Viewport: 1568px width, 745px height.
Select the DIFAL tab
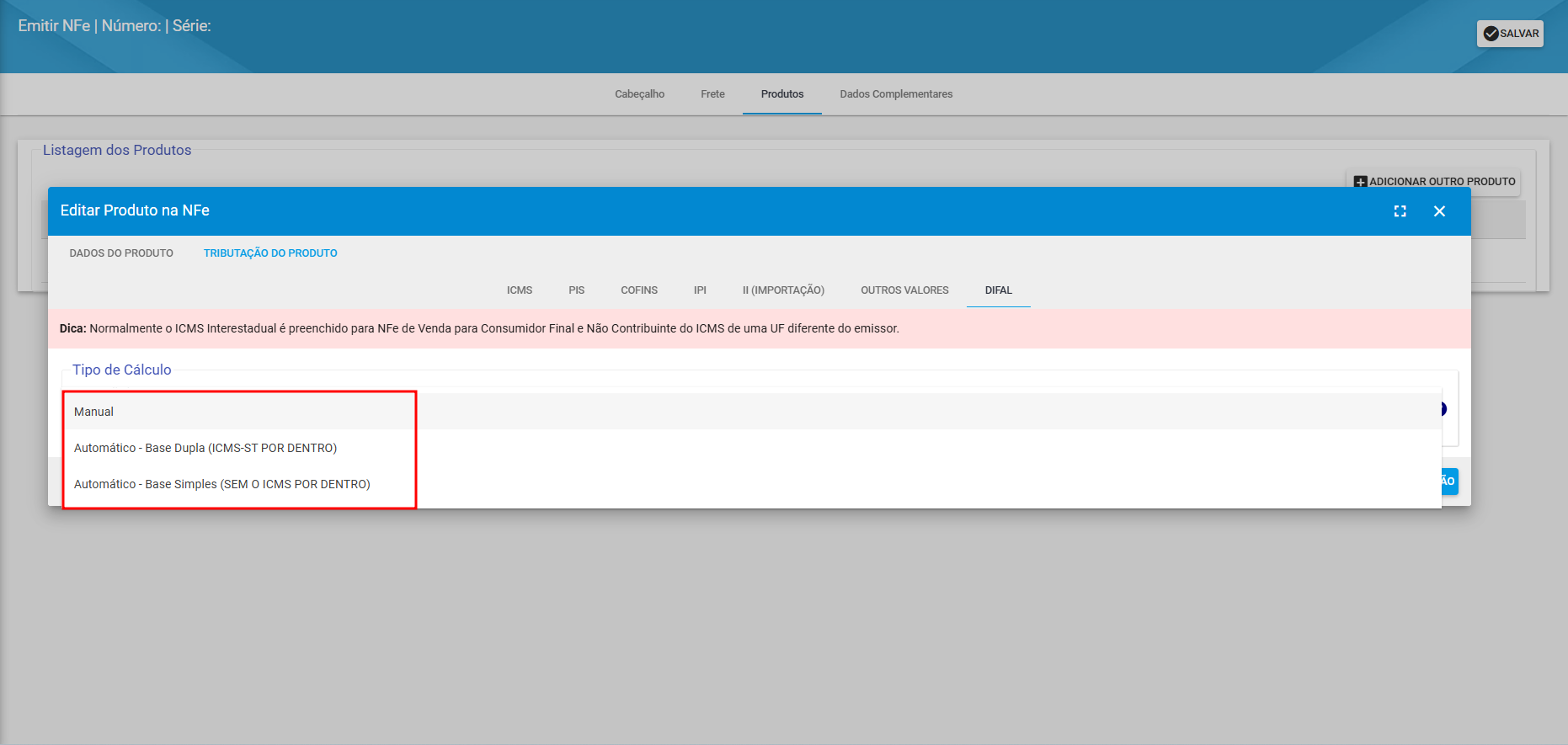999,290
